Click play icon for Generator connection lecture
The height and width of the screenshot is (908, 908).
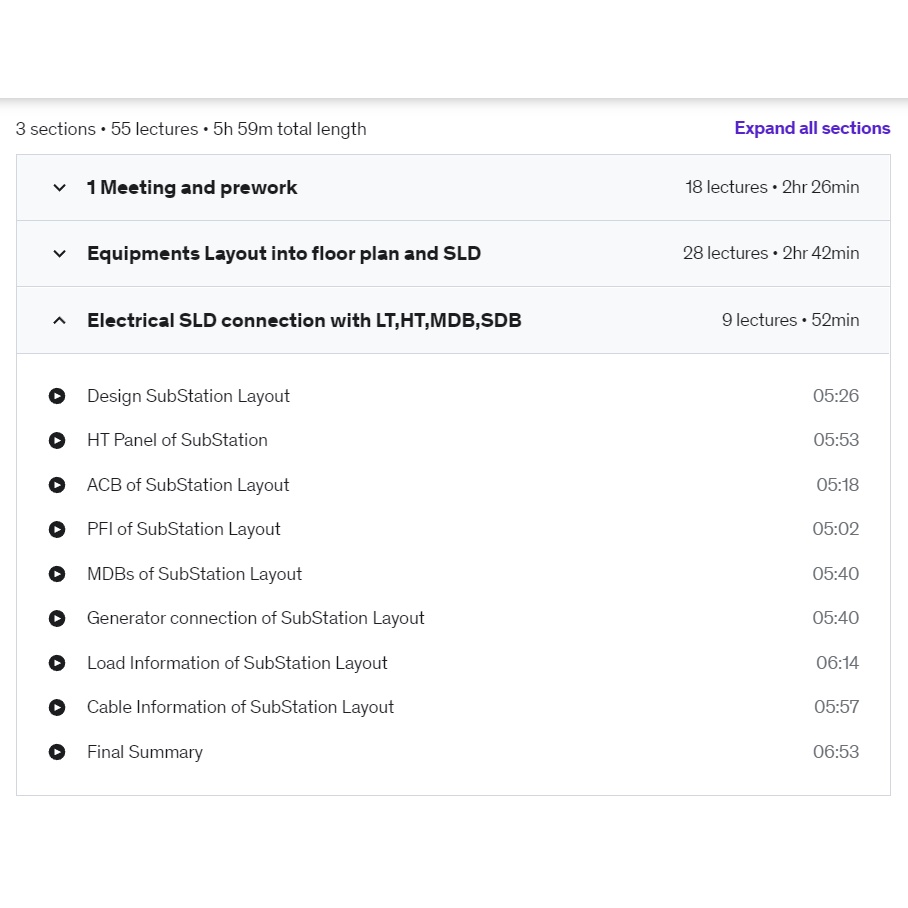pyautogui.click(x=57, y=618)
